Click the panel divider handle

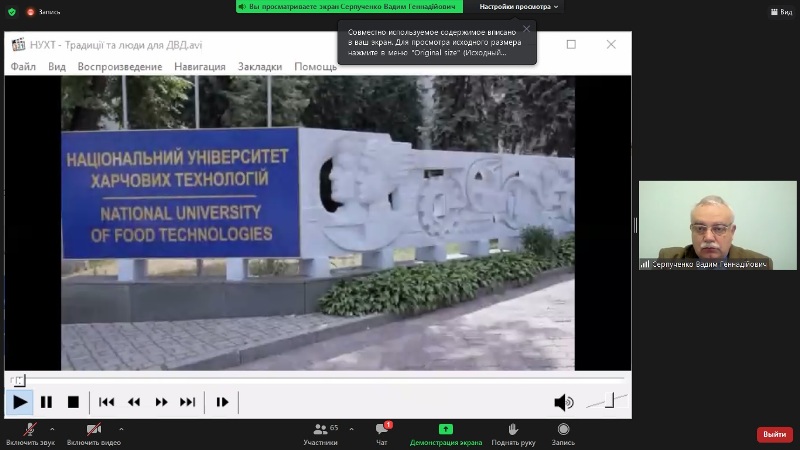[635, 225]
